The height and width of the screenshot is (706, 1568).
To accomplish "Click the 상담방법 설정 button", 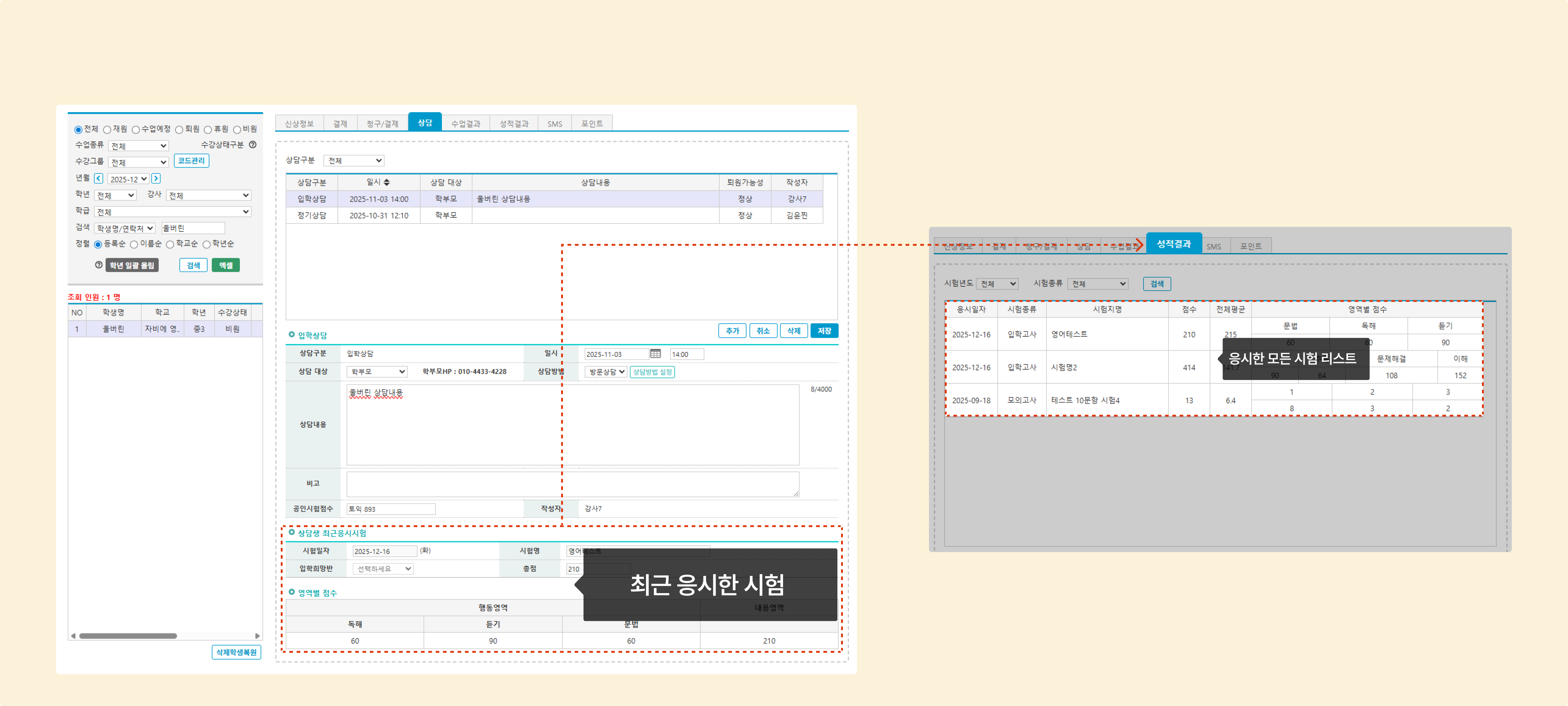I will tap(652, 371).
